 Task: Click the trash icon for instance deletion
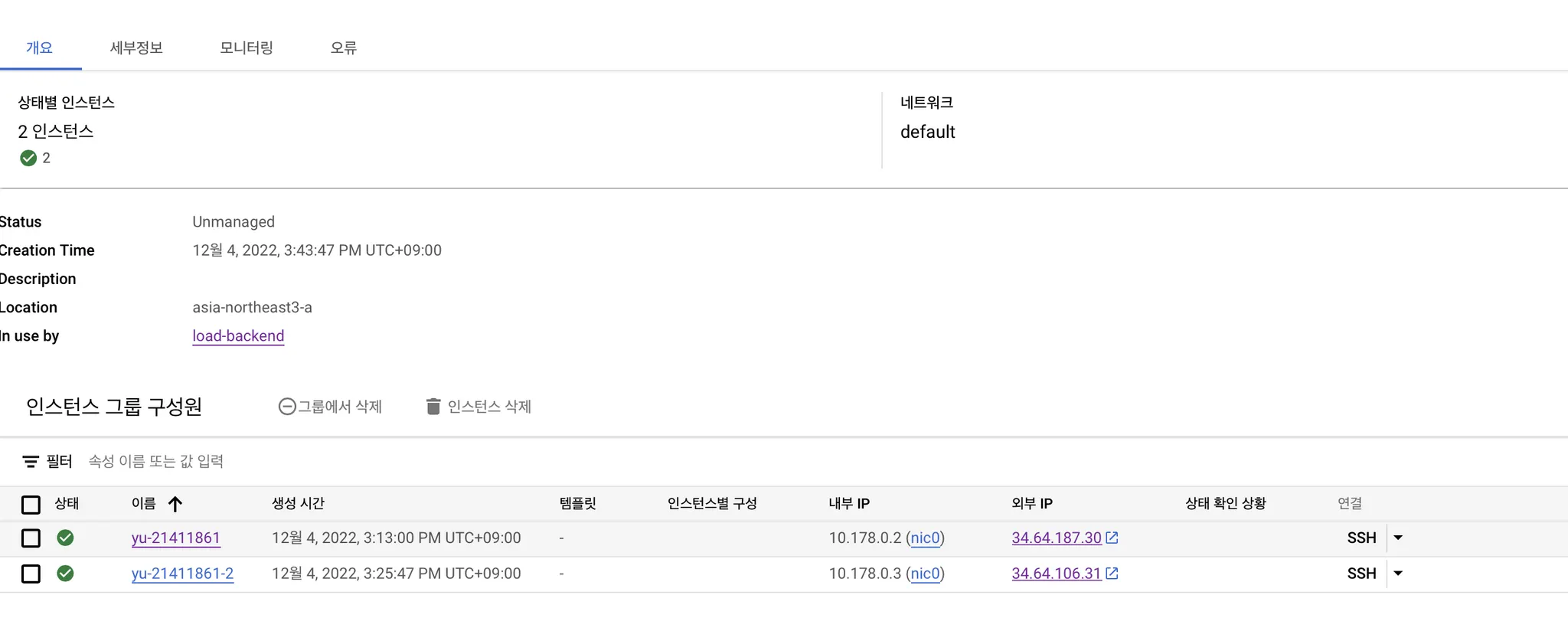click(x=433, y=407)
